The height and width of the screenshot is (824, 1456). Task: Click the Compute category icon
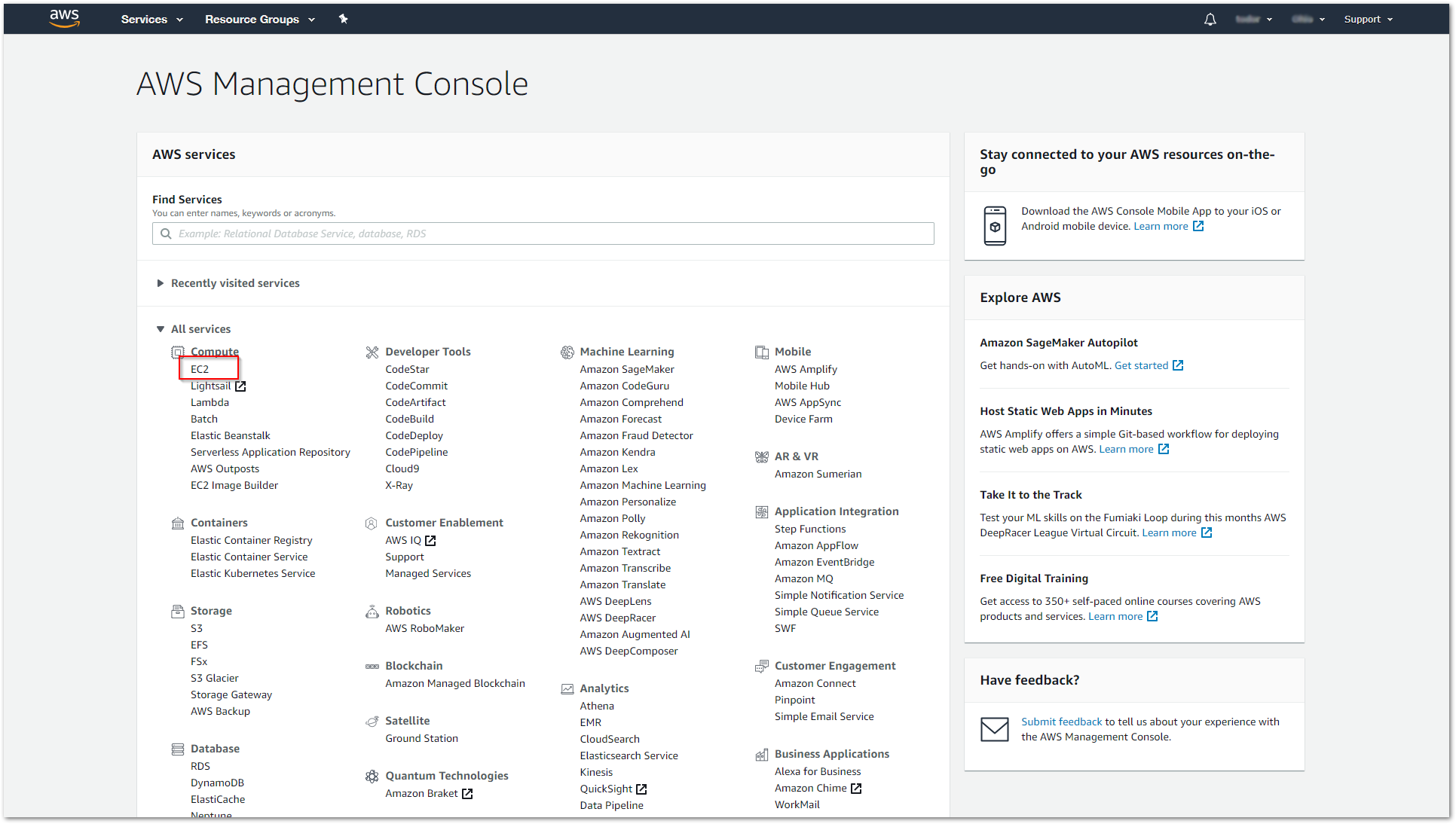(178, 352)
